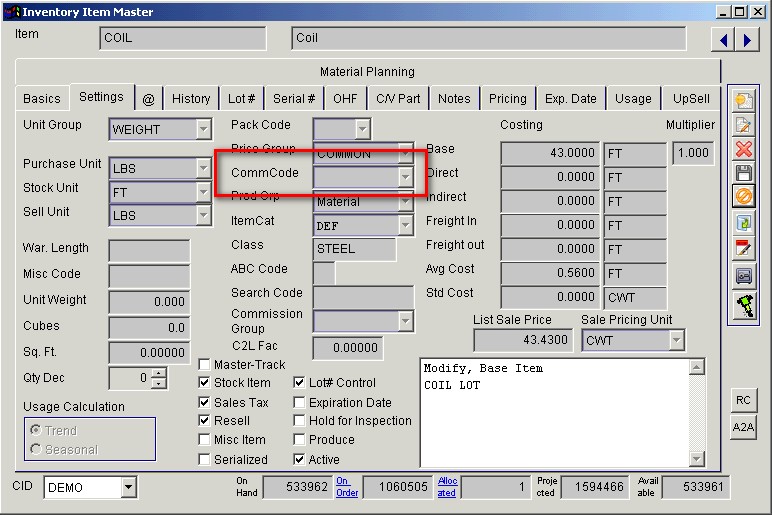This screenshot has height=515, width=772.
Task: Click the orange cancel circle icon
Action: pyautogui.click(x=743, y=198)
